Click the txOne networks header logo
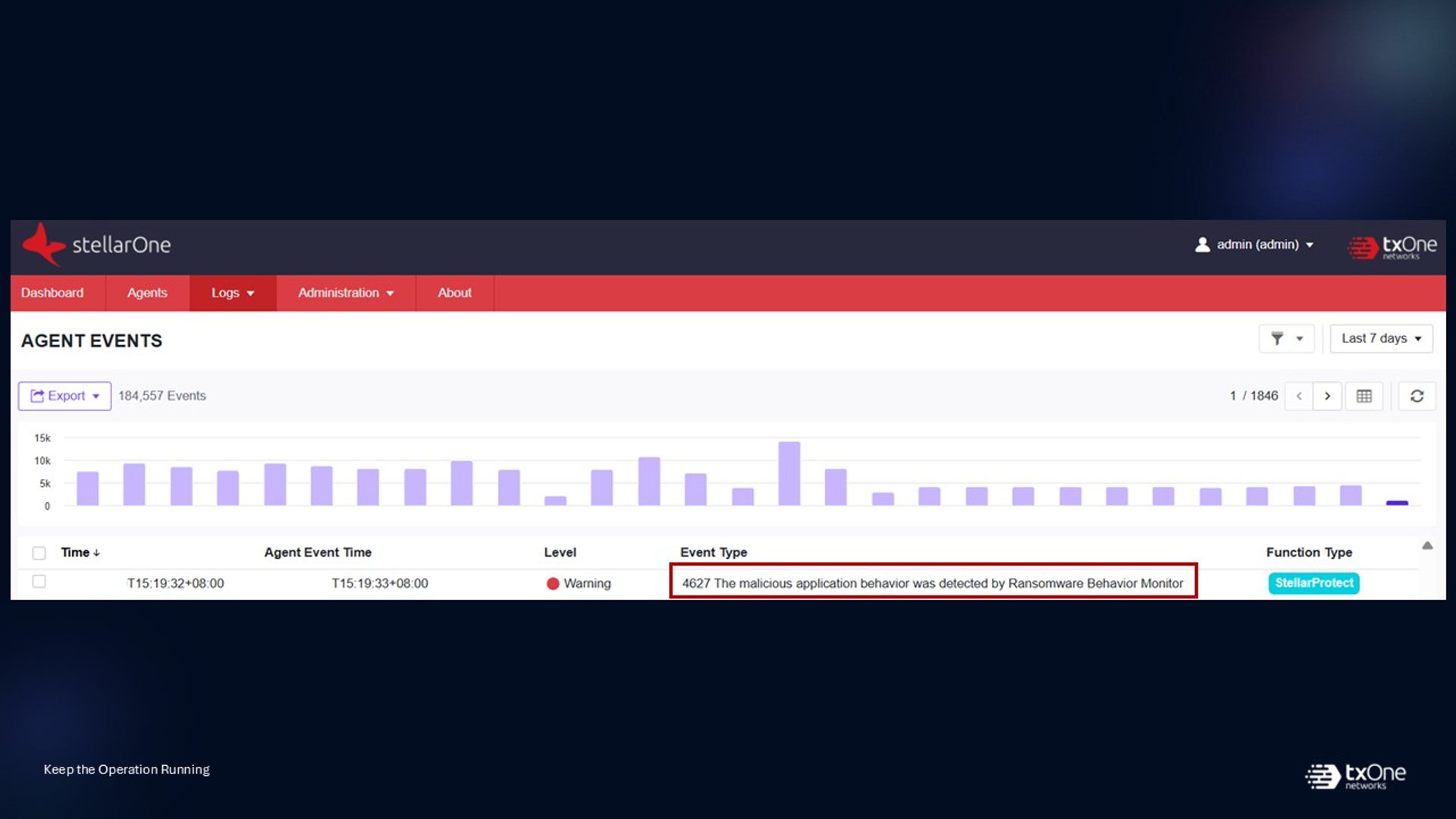This screenshot has height=819, width=1456. tap(1392, 246)
